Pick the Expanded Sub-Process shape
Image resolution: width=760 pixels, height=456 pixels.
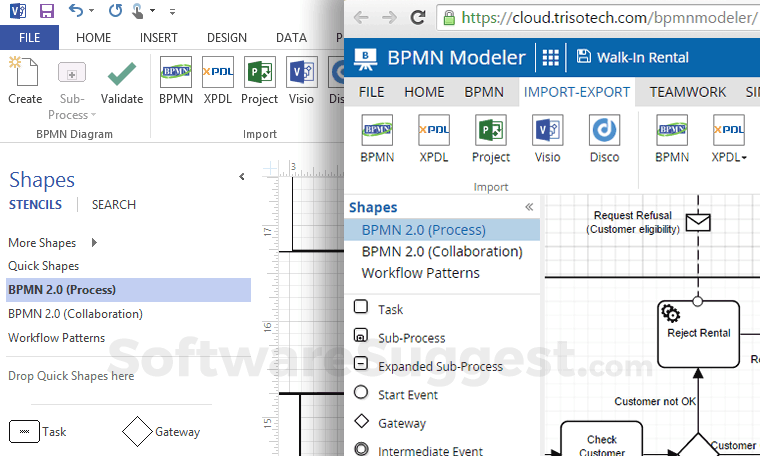(x=428, y=365)
